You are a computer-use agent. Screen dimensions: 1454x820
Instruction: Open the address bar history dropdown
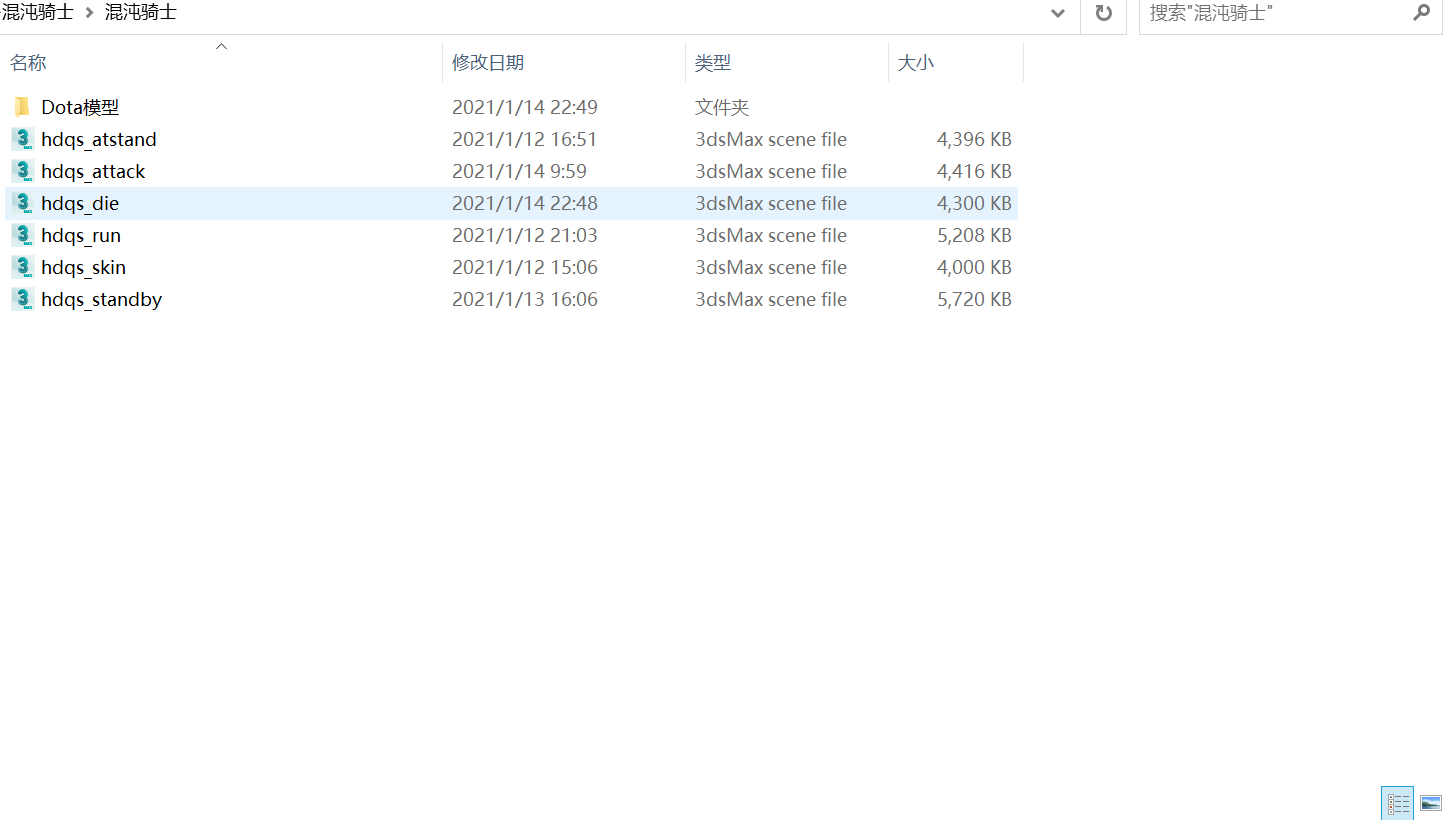point(1058,13)
